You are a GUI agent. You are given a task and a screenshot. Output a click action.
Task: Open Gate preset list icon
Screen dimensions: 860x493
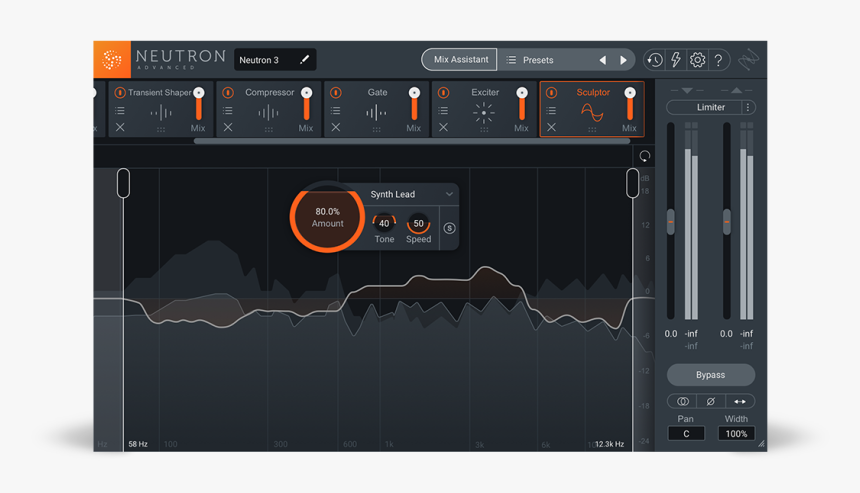pos(336,111)
